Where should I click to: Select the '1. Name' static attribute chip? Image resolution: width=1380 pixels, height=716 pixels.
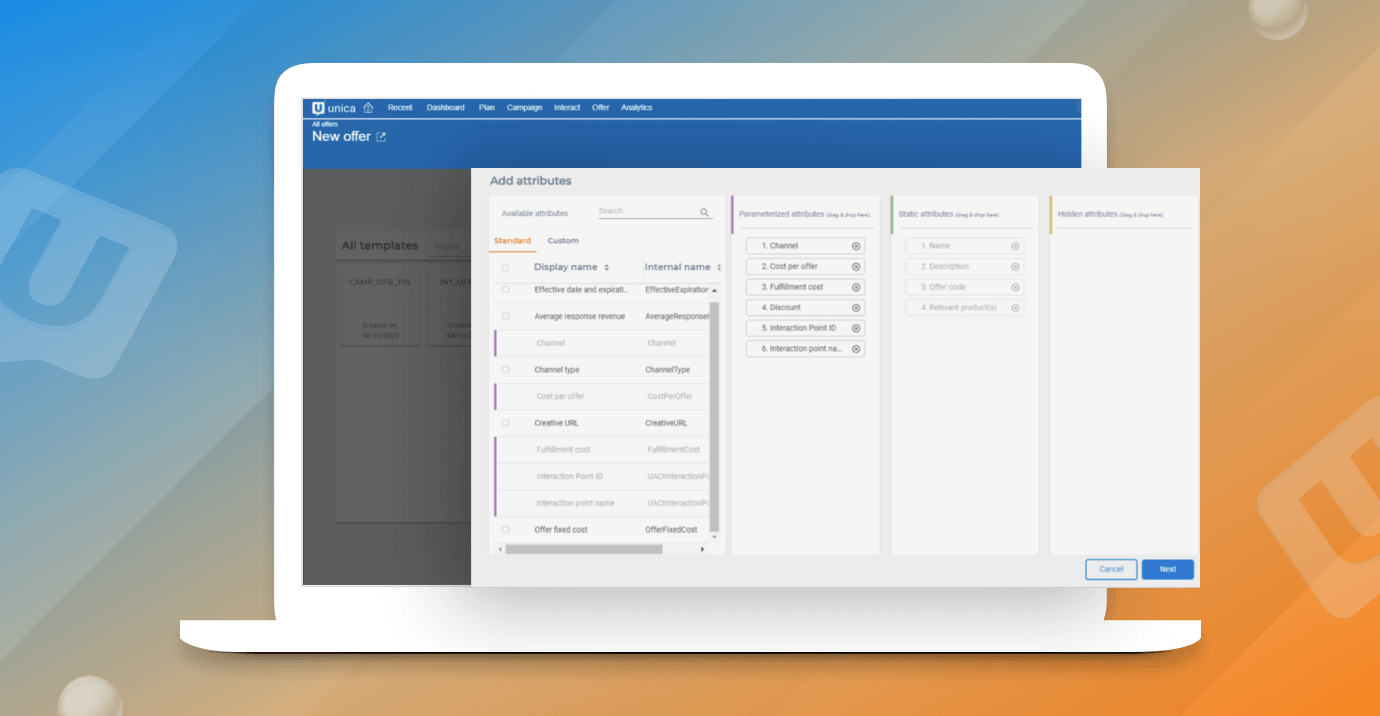tap(965, 246)
